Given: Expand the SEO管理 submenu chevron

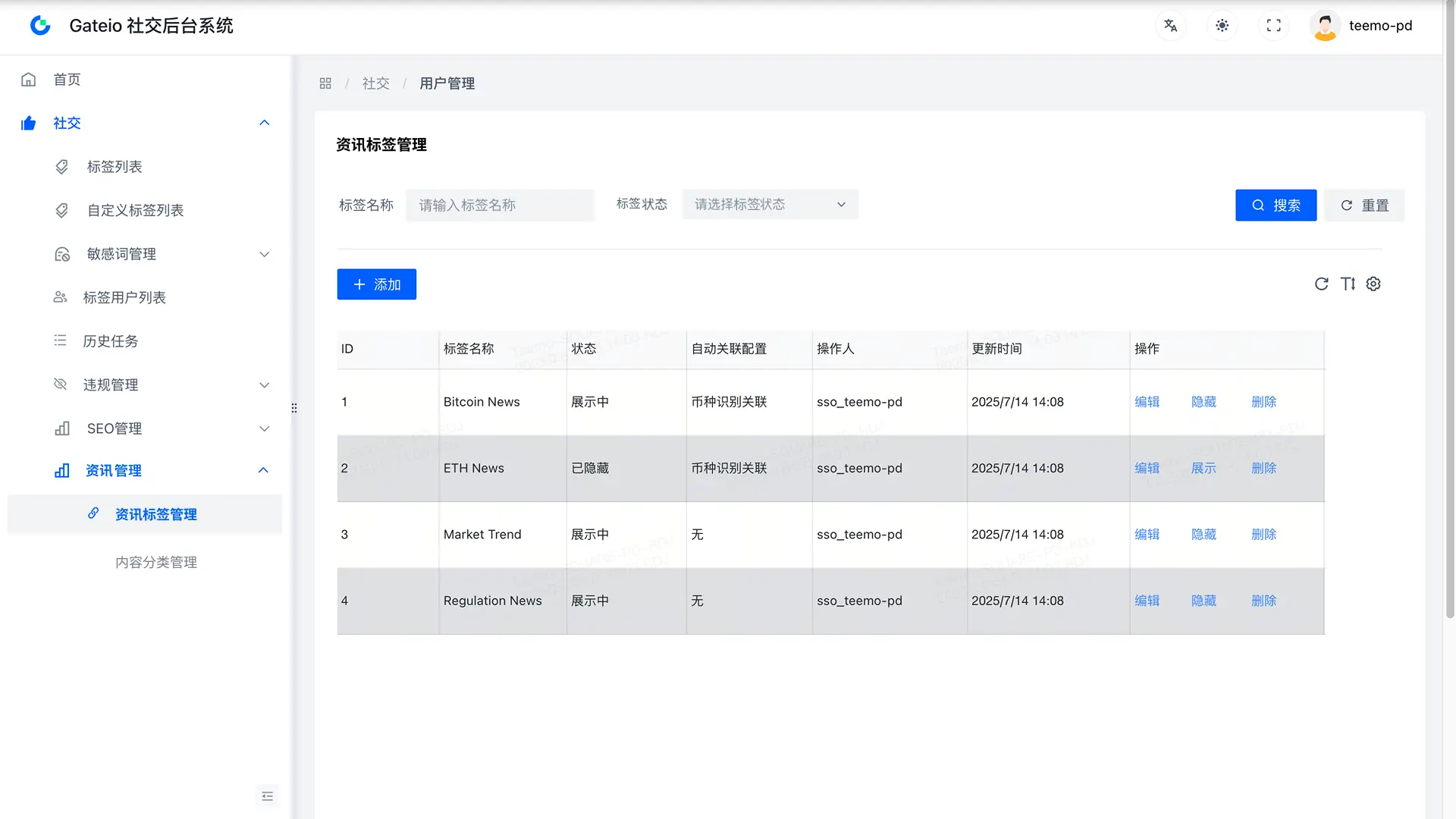Looking at the screenshot, I should [x=264, y=428].
